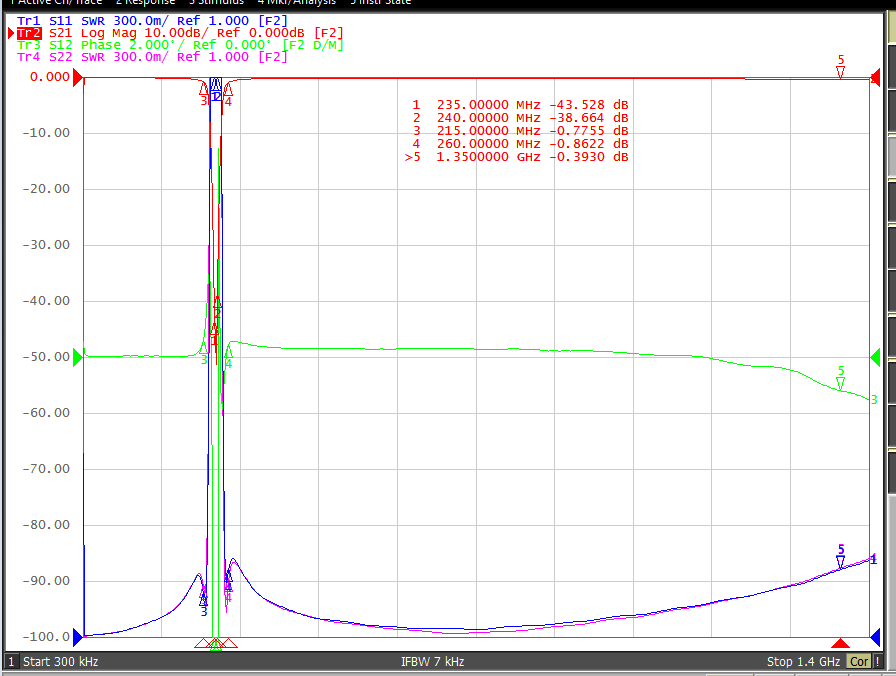Open the 3 Stimulus menu

pyautogui.click(x=216, y=2)
